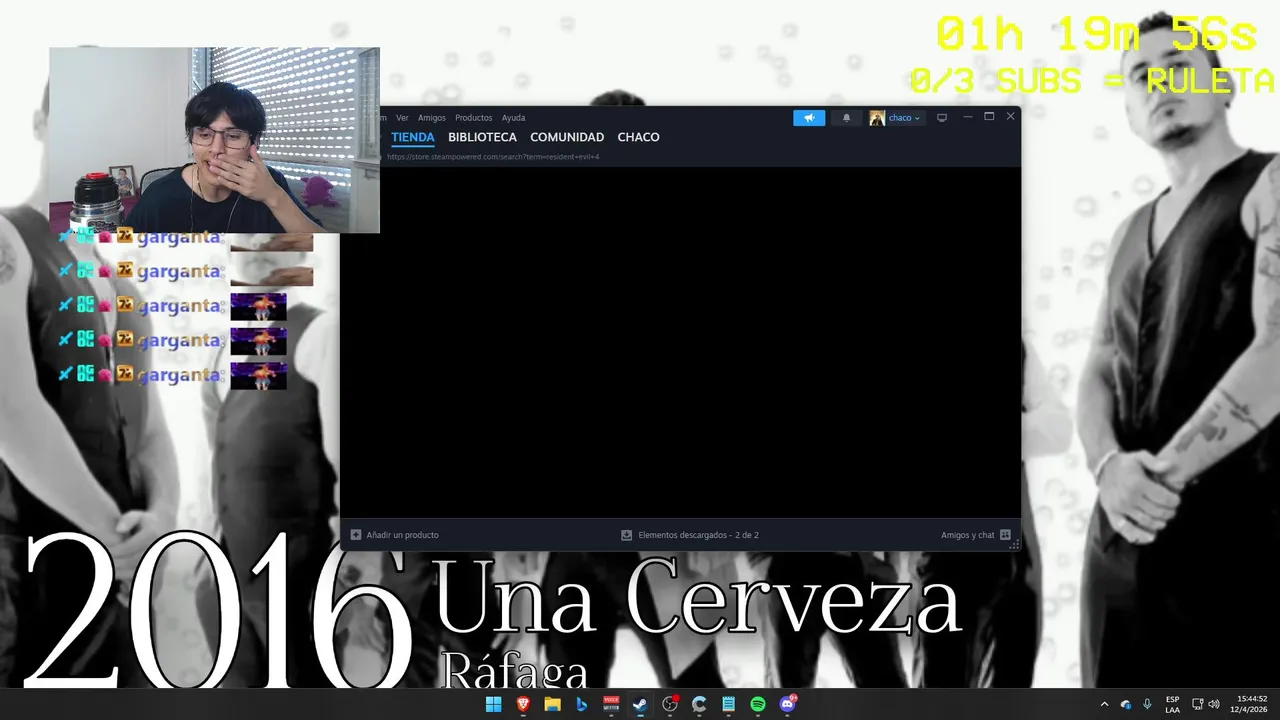This screenshot has width=1280, height=720.
Task: Open Elementos descargados downloads status
Action: click(x=698, y=535)
